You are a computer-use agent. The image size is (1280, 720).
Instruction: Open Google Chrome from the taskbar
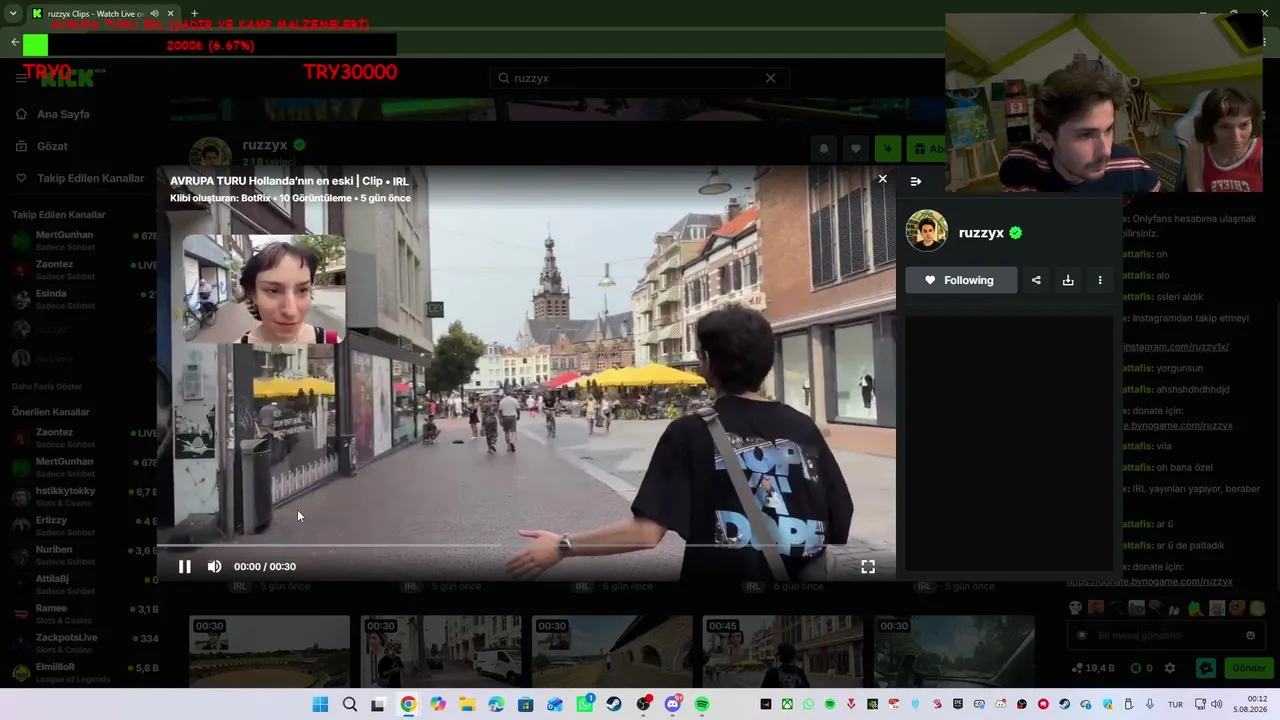[x=408, y=704]
